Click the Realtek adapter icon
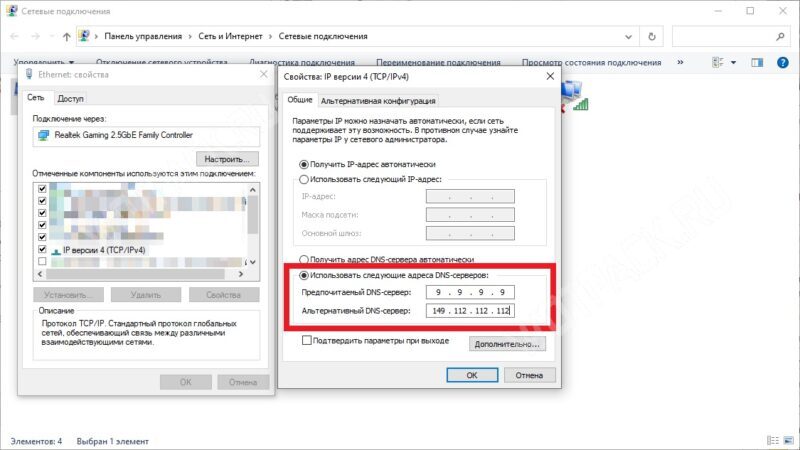 click(43, 135)
